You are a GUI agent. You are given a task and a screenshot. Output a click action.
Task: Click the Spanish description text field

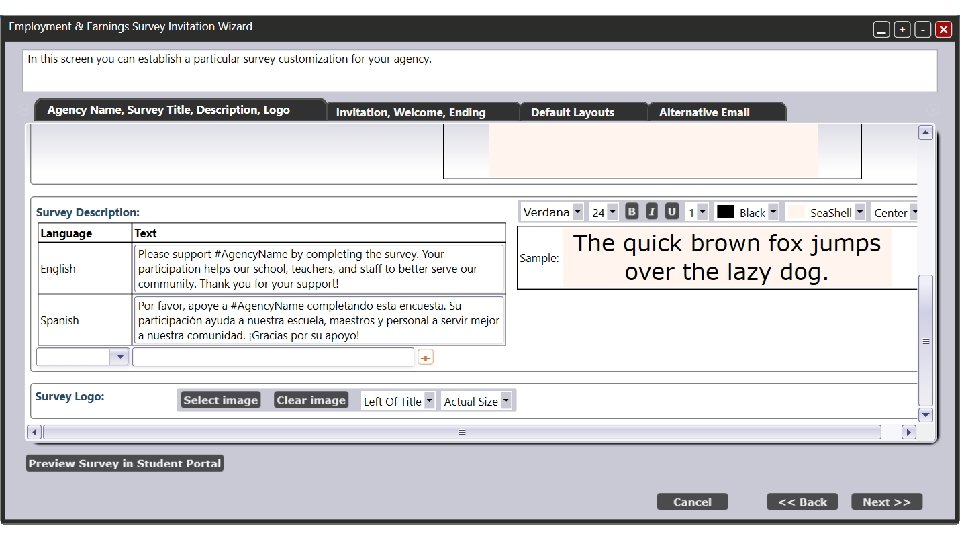[319, 320]
